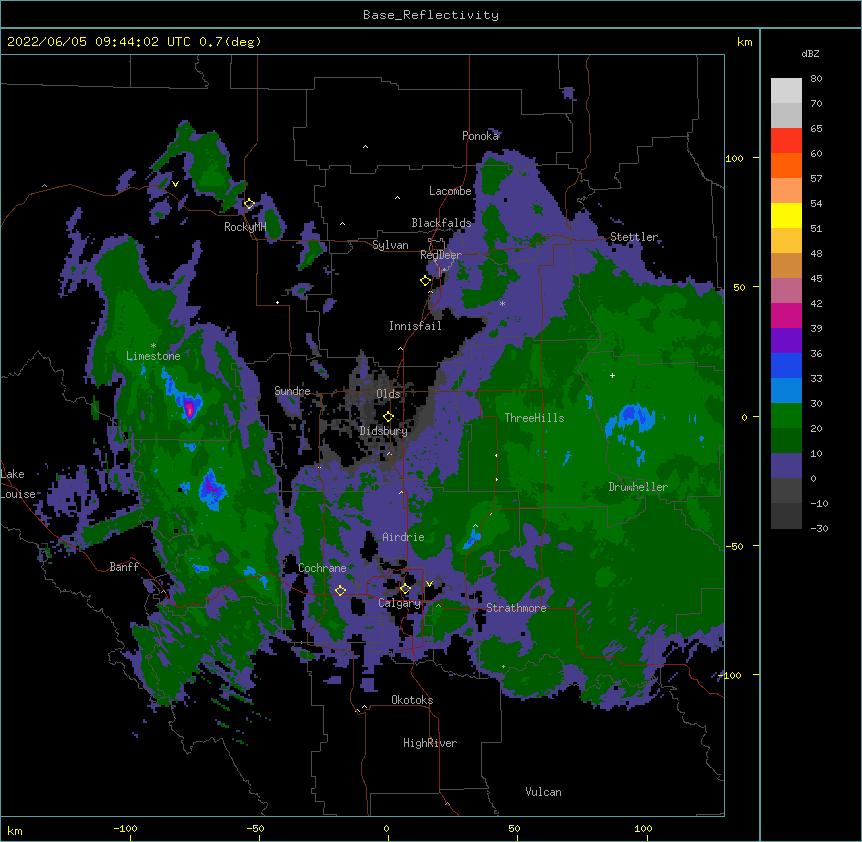Click the Limestone label
Screen dimensions: 862x842
[153, 356]
